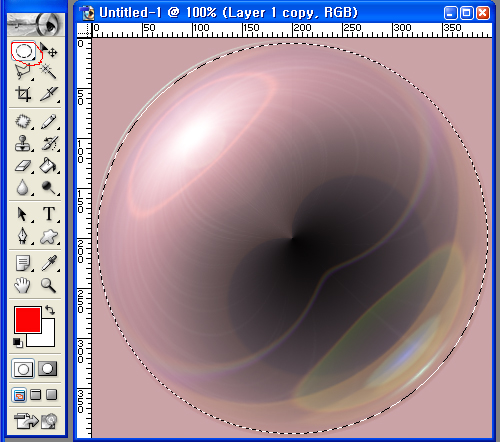Image resolution: width=500 pixels, height=442 pixels.
Task: Choose the Zoom magnifier tool
Action: tap(49, 285)
